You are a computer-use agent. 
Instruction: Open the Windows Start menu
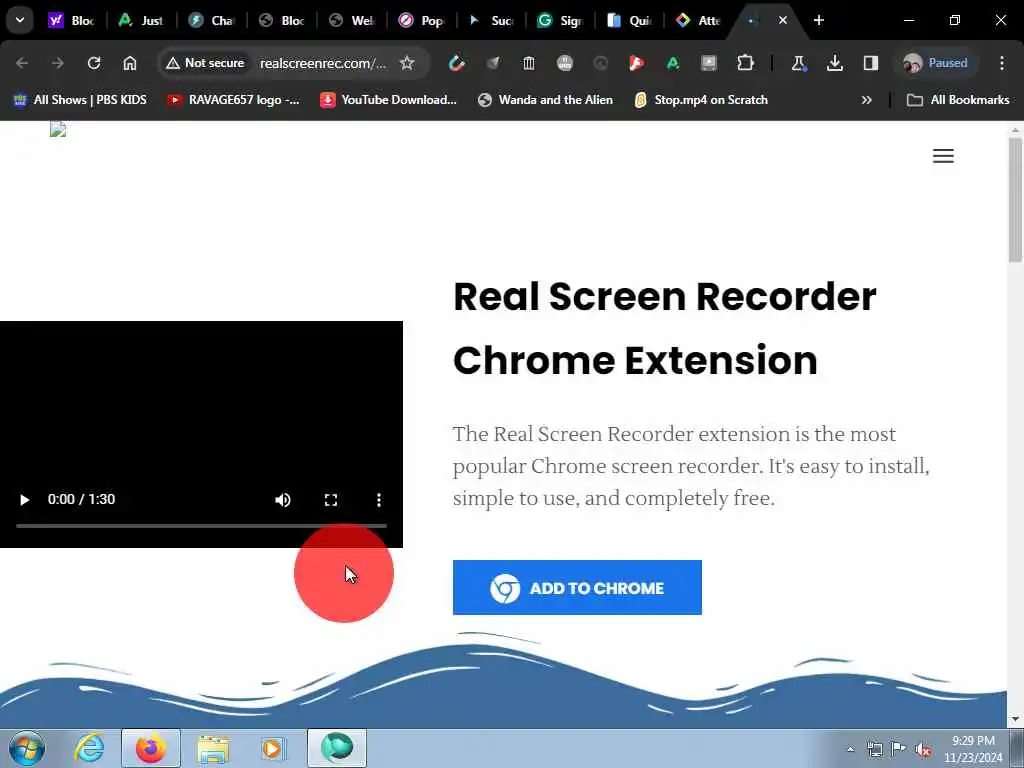point(27,748)
